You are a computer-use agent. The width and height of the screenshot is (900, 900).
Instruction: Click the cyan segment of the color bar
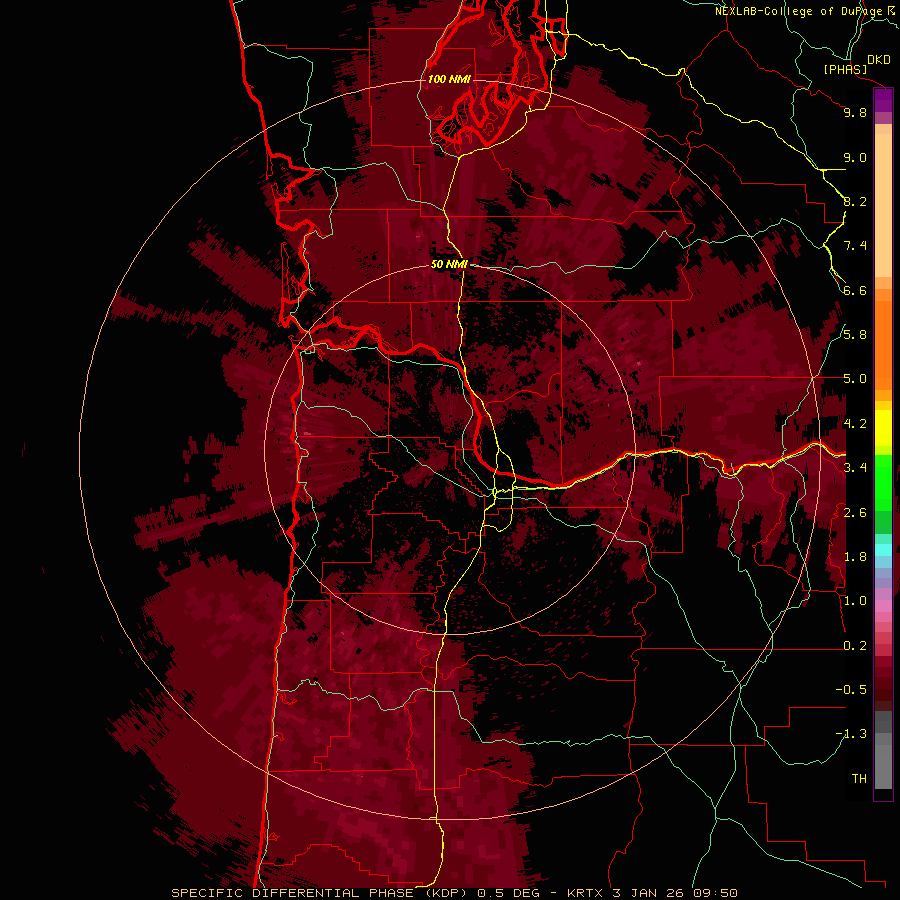(883, 550)
